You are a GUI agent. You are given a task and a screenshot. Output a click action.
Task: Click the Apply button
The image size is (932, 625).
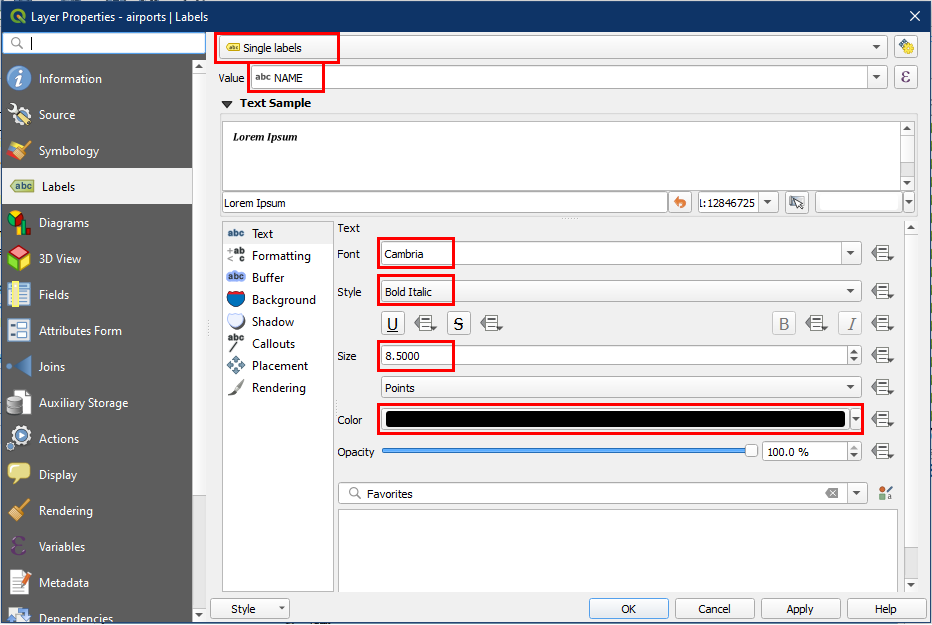click(800, 609)
